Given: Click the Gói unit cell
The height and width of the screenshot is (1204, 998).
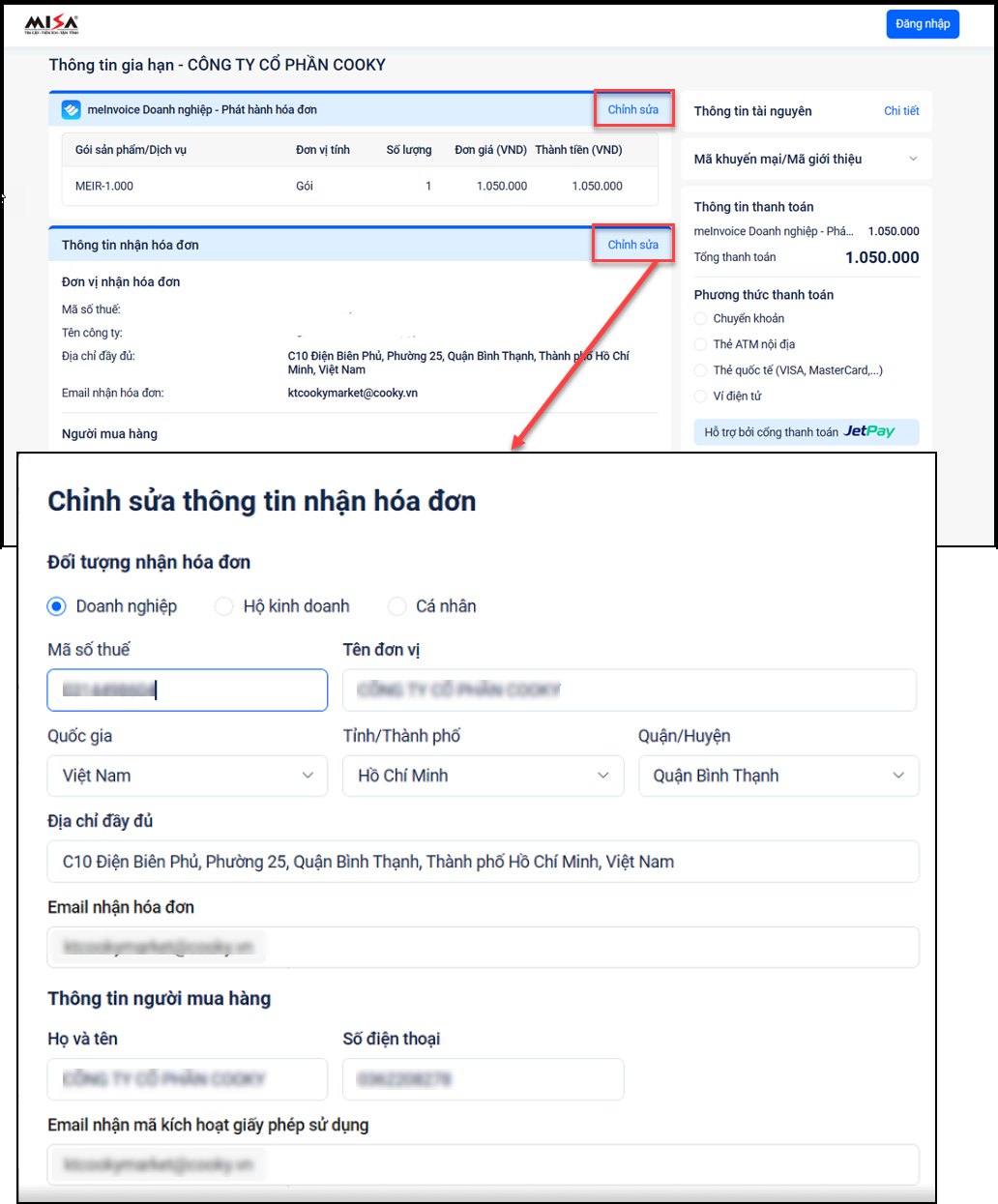Looking at the screenshot, I should [x=305, y=186].
